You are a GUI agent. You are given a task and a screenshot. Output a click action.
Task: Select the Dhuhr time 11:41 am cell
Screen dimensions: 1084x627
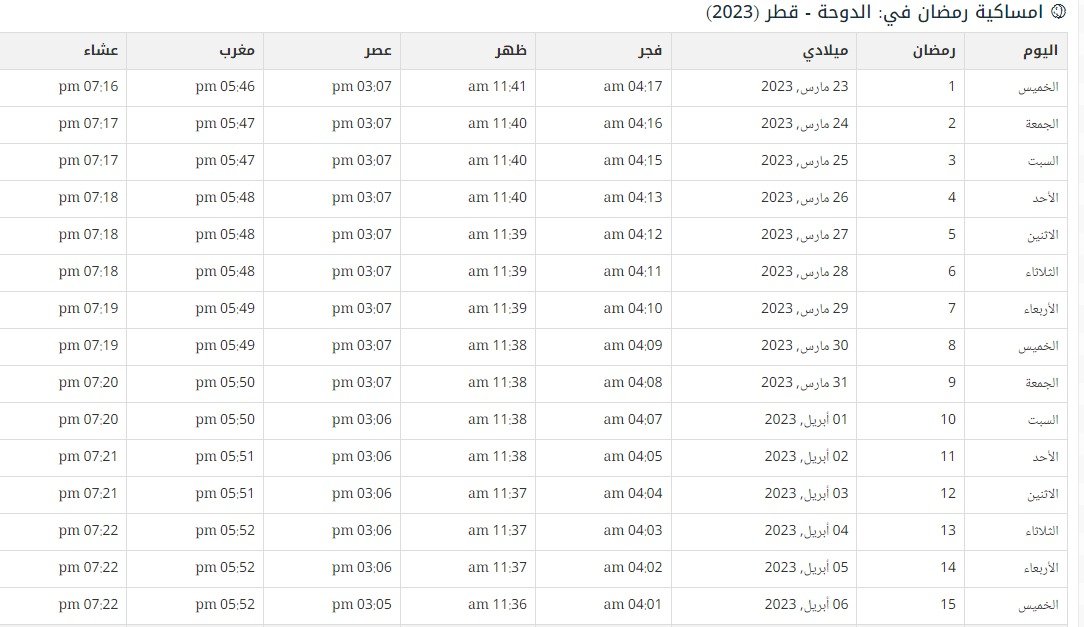[x=497, y=87]
